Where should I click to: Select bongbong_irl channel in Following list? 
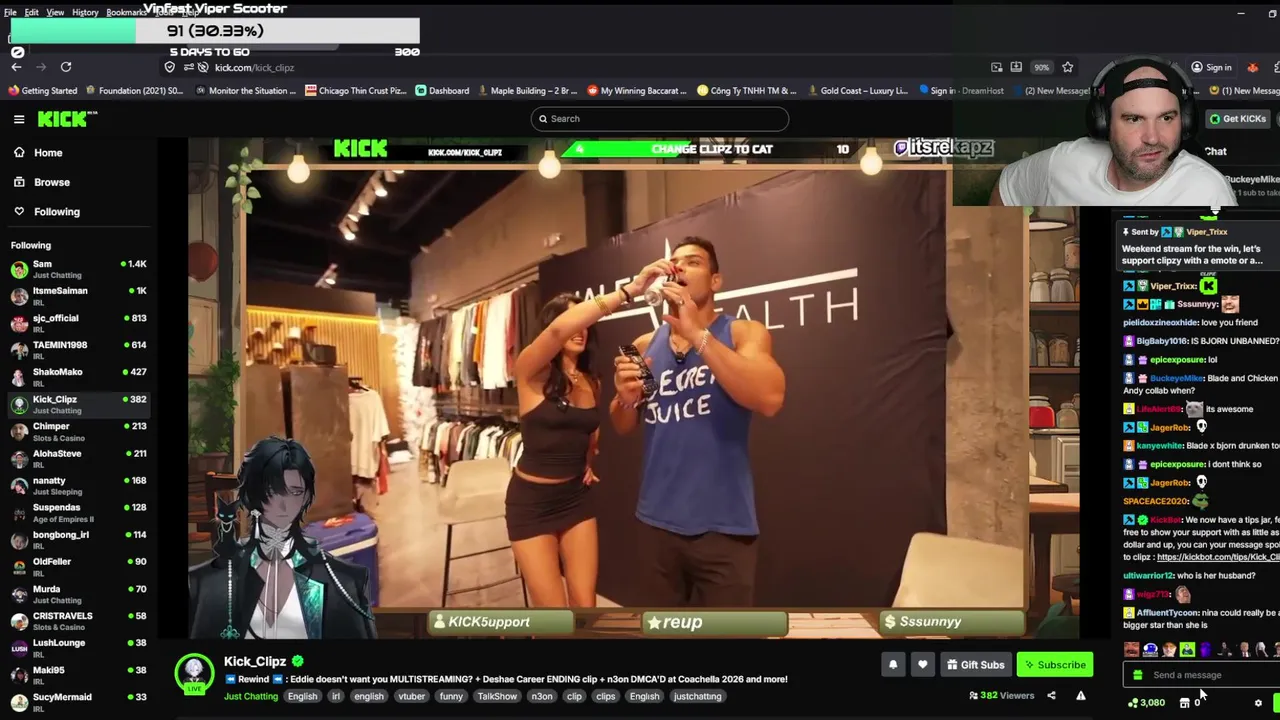[x=78, y=539]
